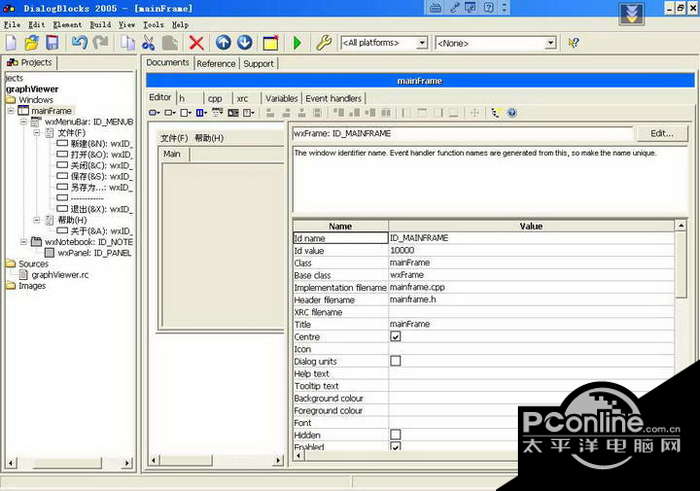This screenshot has height=491, width=700.
Task: Open first element-type dropdown in editor toolbar
Action: [x=154, y=112]
